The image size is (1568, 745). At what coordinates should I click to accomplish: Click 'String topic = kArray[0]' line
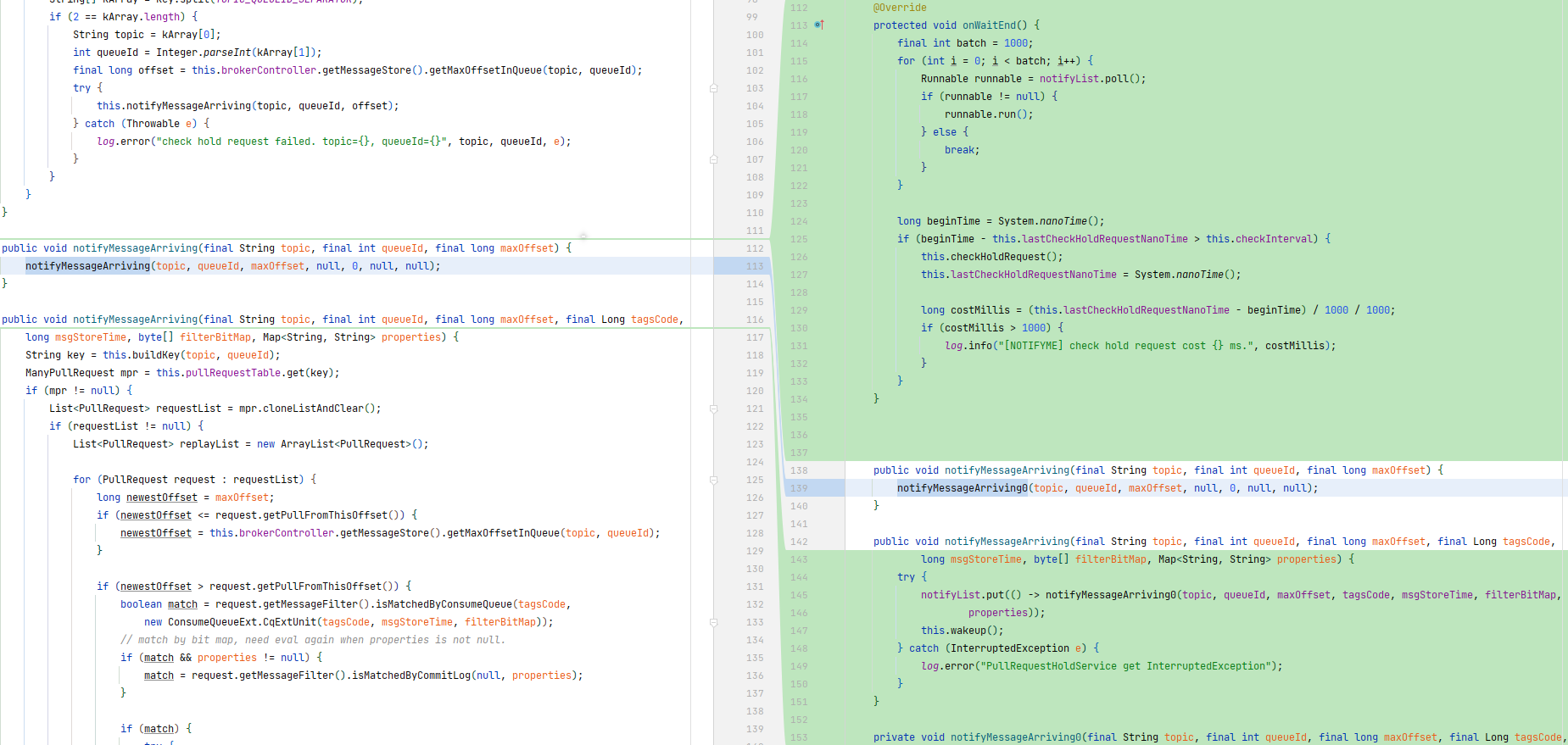tap(147, 35)
